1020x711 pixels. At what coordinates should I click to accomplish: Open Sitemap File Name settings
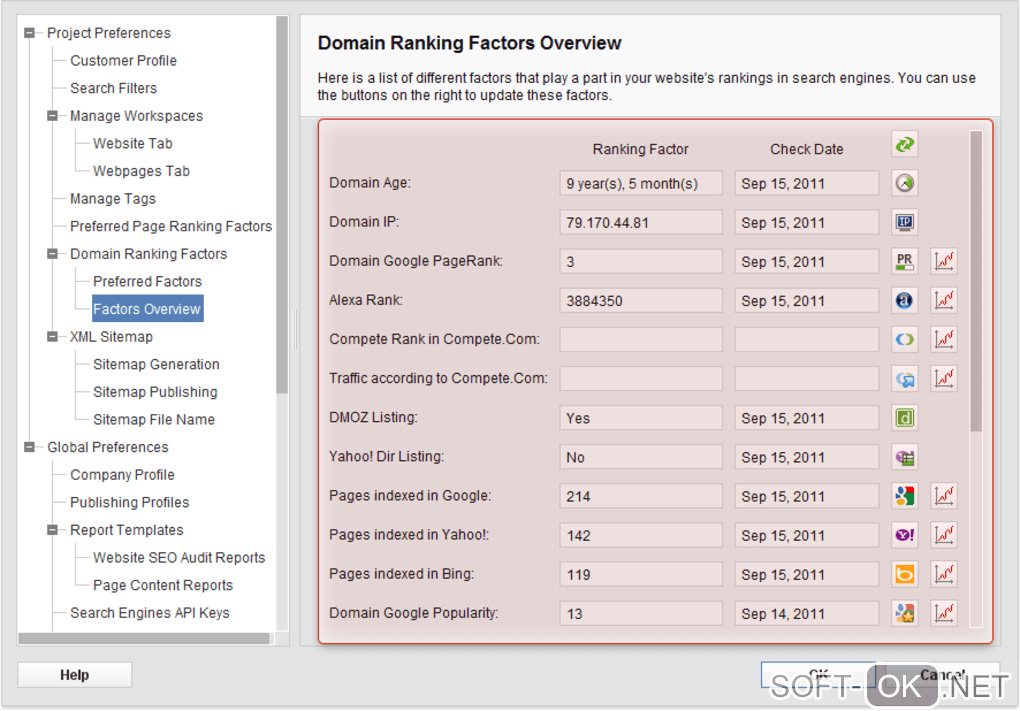point(154,420)
